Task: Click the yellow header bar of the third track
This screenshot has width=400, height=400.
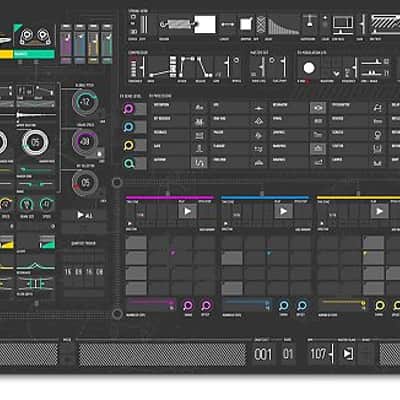Action: coord(358,198)
